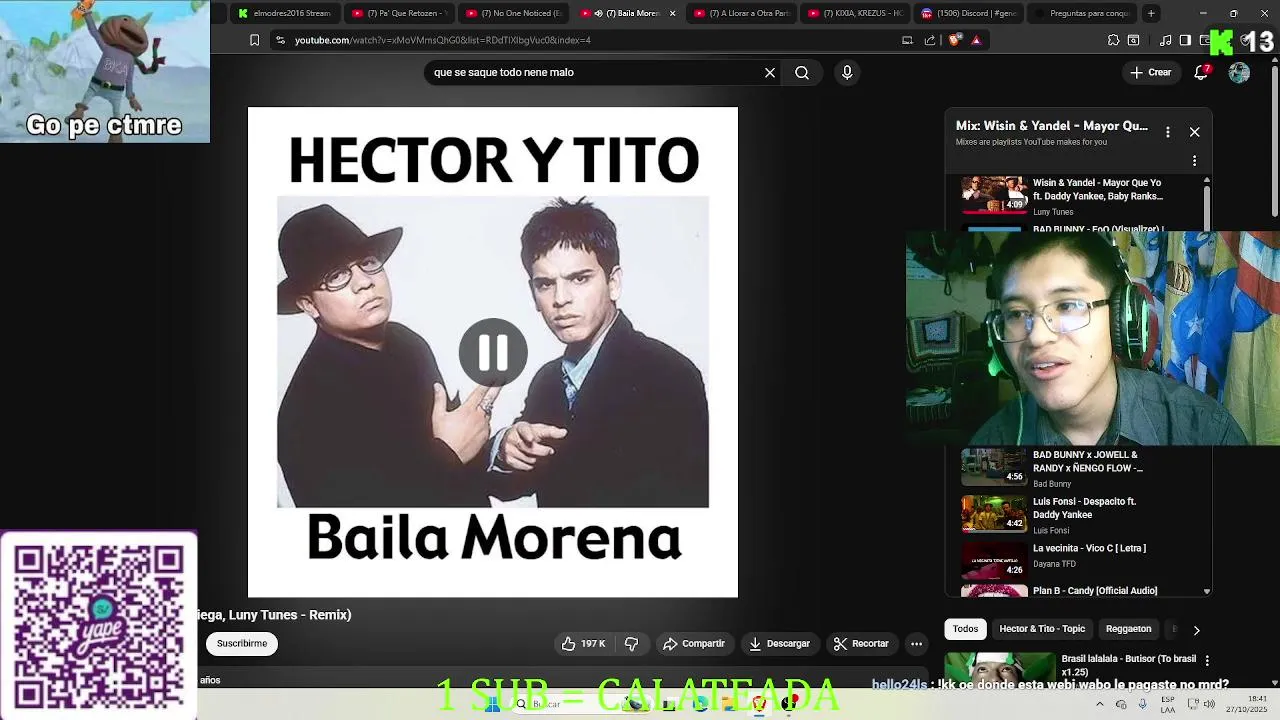This screenshot has width=1280, height=720.
Task: Click the magnifier search button
Action: coord(802,72)
